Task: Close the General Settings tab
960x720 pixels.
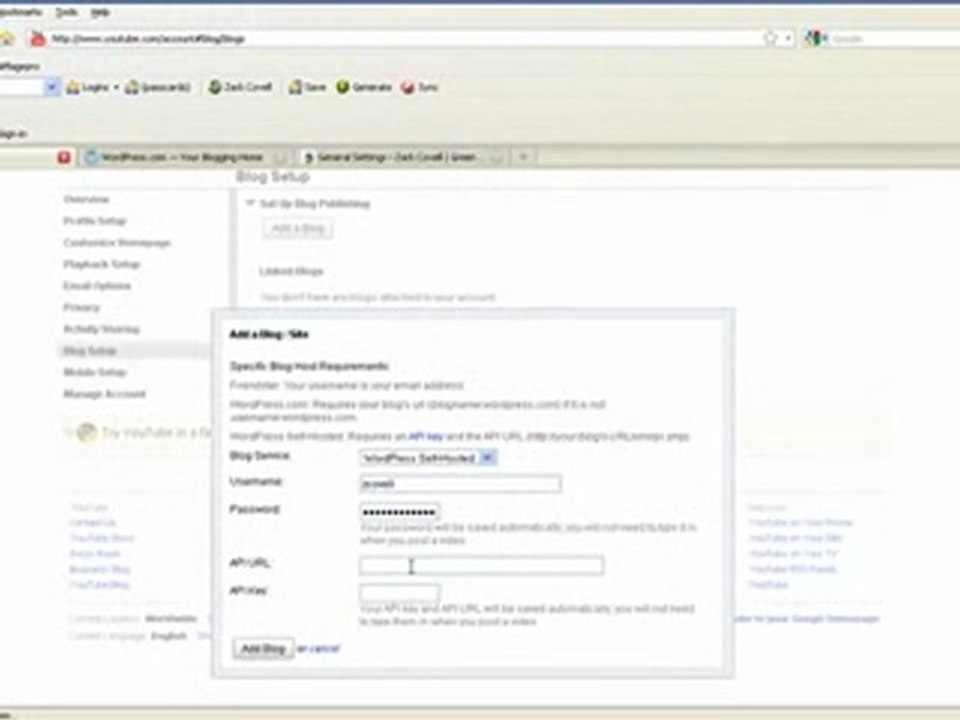Action: 497,158
